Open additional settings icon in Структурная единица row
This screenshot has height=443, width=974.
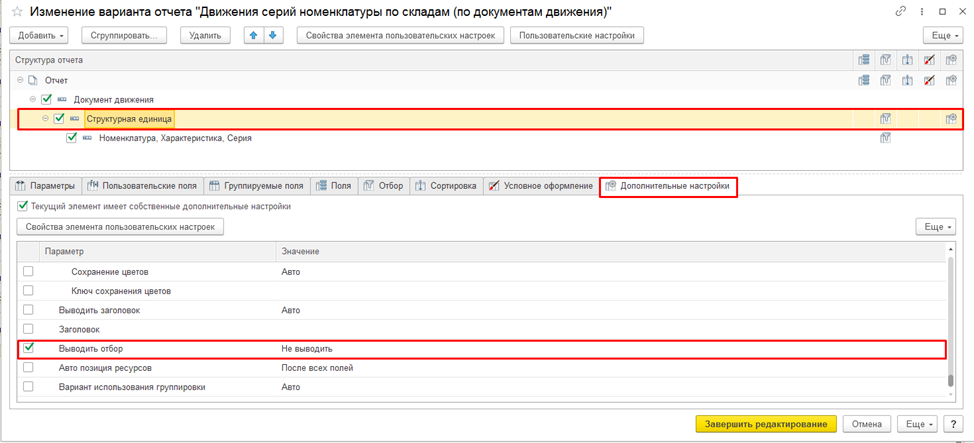point(950,119)
